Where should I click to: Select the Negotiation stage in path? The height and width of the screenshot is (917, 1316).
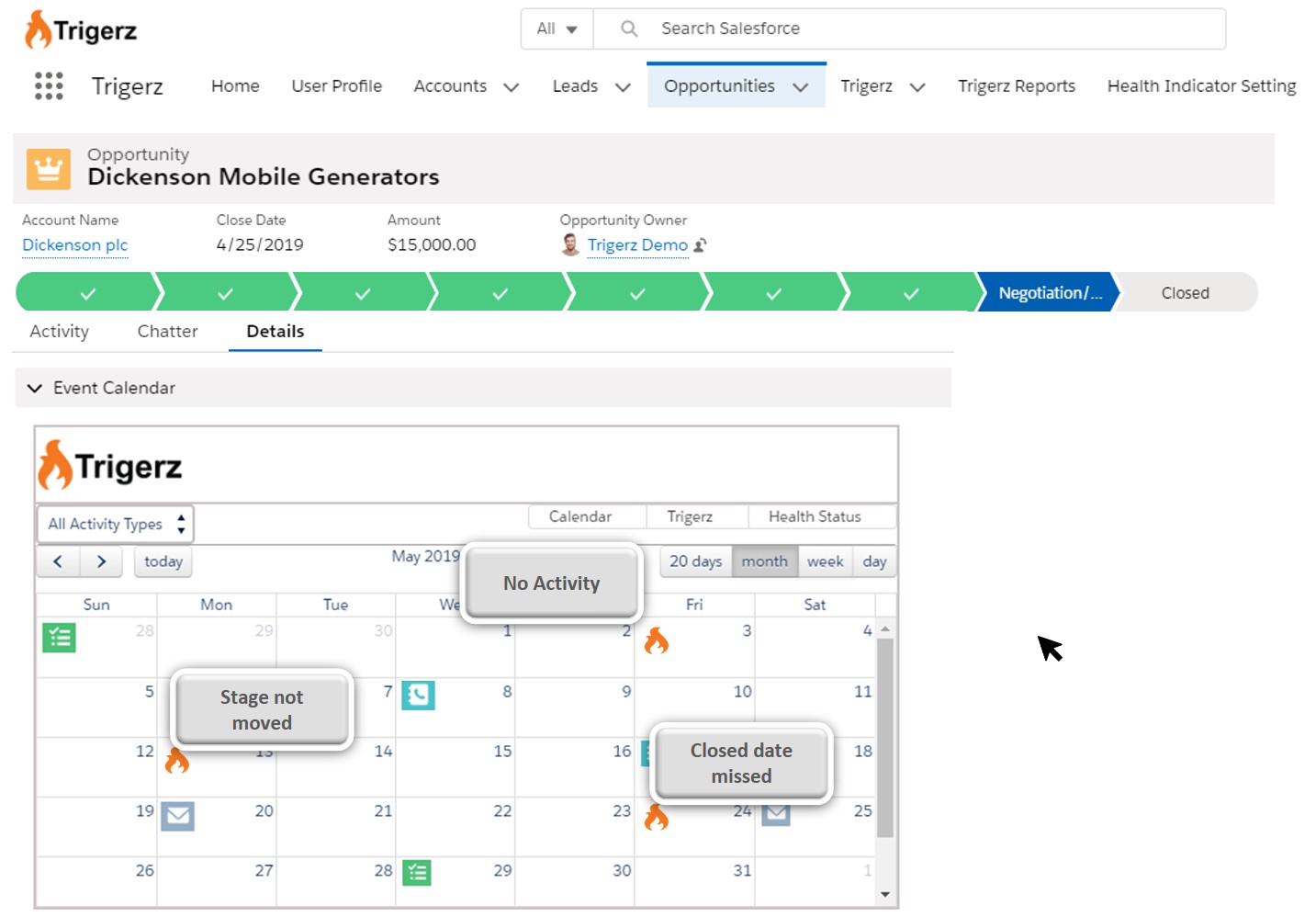pos(1050,293)
